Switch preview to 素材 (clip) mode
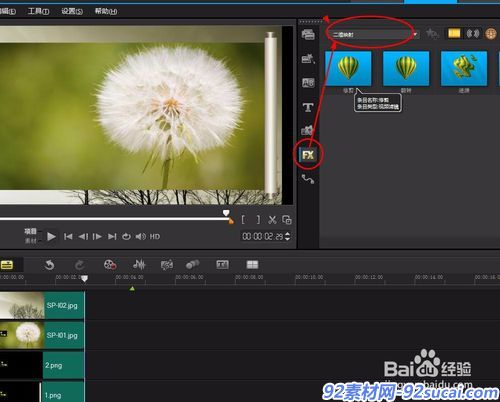Screen dimensions: 500x402 [30, 240]
